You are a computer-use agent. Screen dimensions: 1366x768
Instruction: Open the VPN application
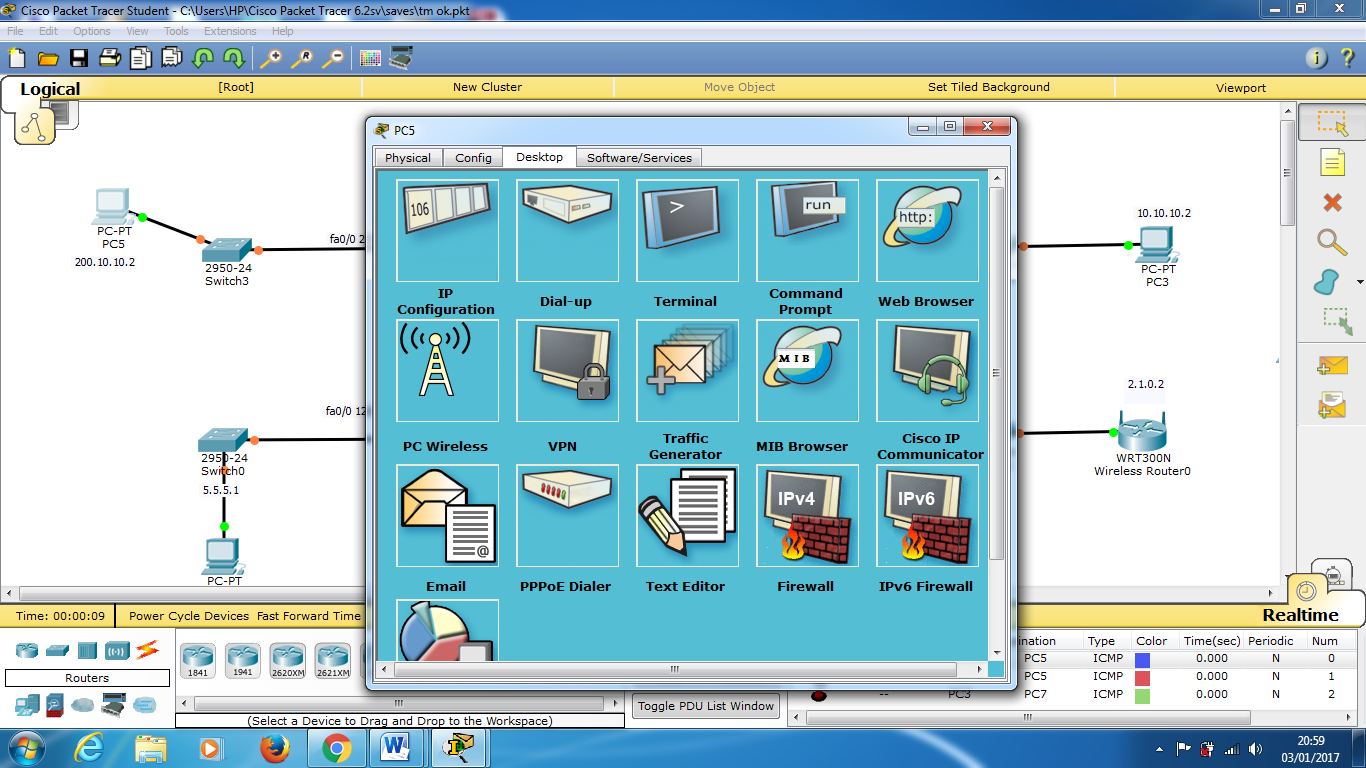[567, 371]
